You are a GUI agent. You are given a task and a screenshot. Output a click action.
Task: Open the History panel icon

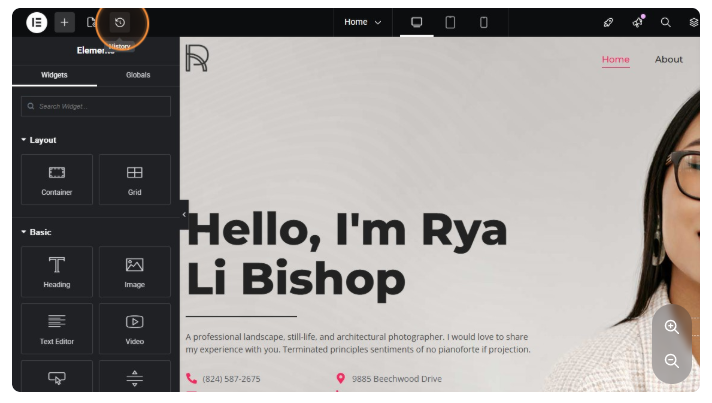point(120,22)
